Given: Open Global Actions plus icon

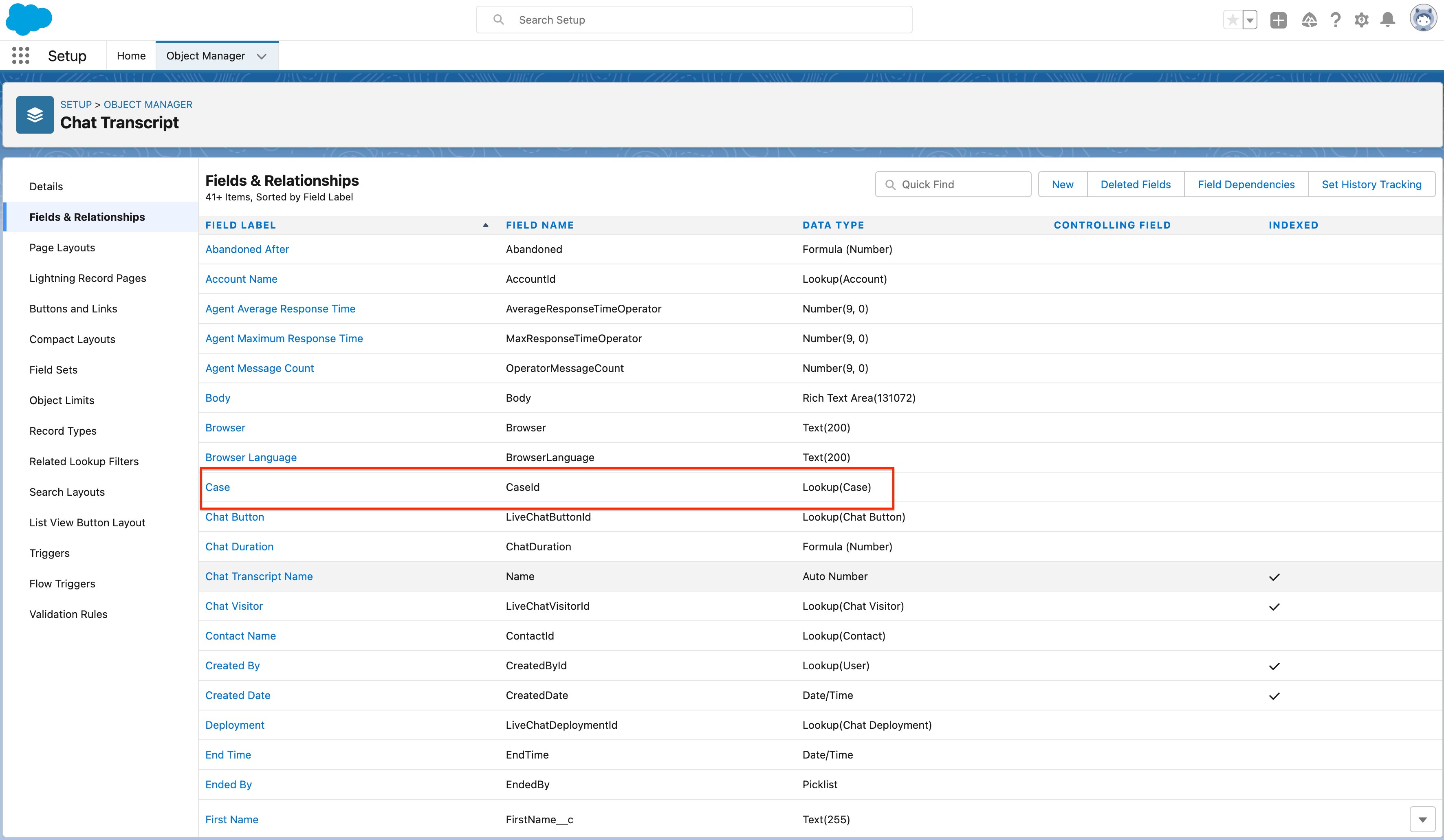Looking at the screenshot, I should [x=1279, y=20].
